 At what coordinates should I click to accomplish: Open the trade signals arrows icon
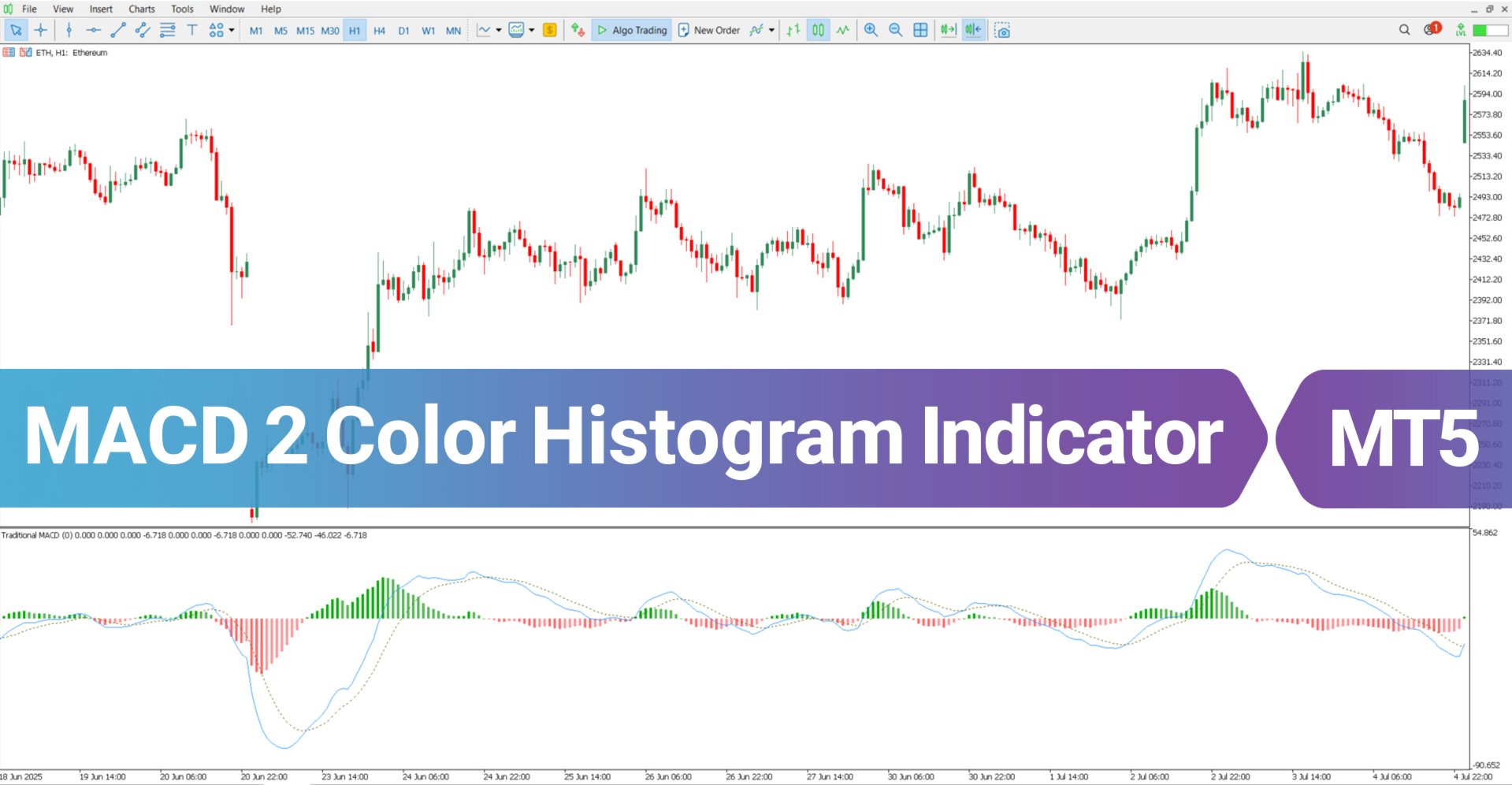[x=578, y=30]
